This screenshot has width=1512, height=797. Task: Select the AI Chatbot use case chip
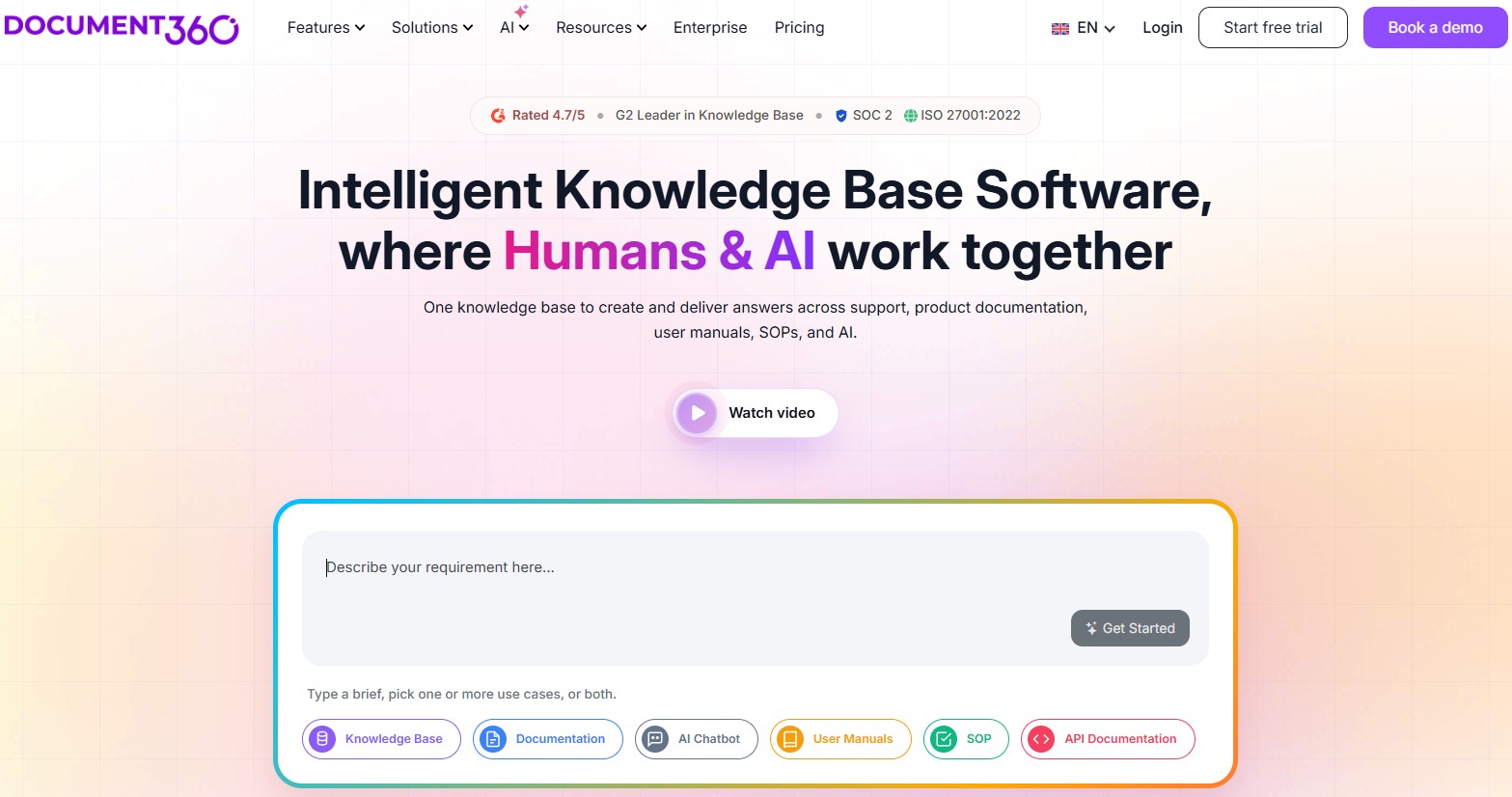697,739
